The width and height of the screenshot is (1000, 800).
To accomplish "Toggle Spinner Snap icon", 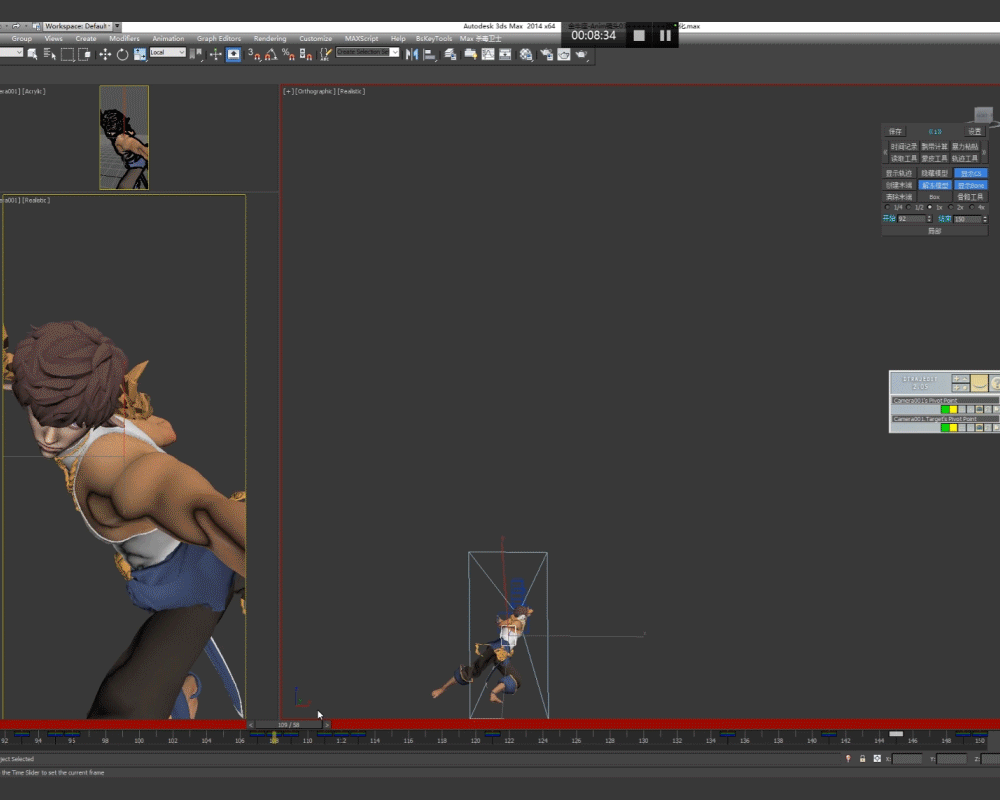I will click(305, 54).
